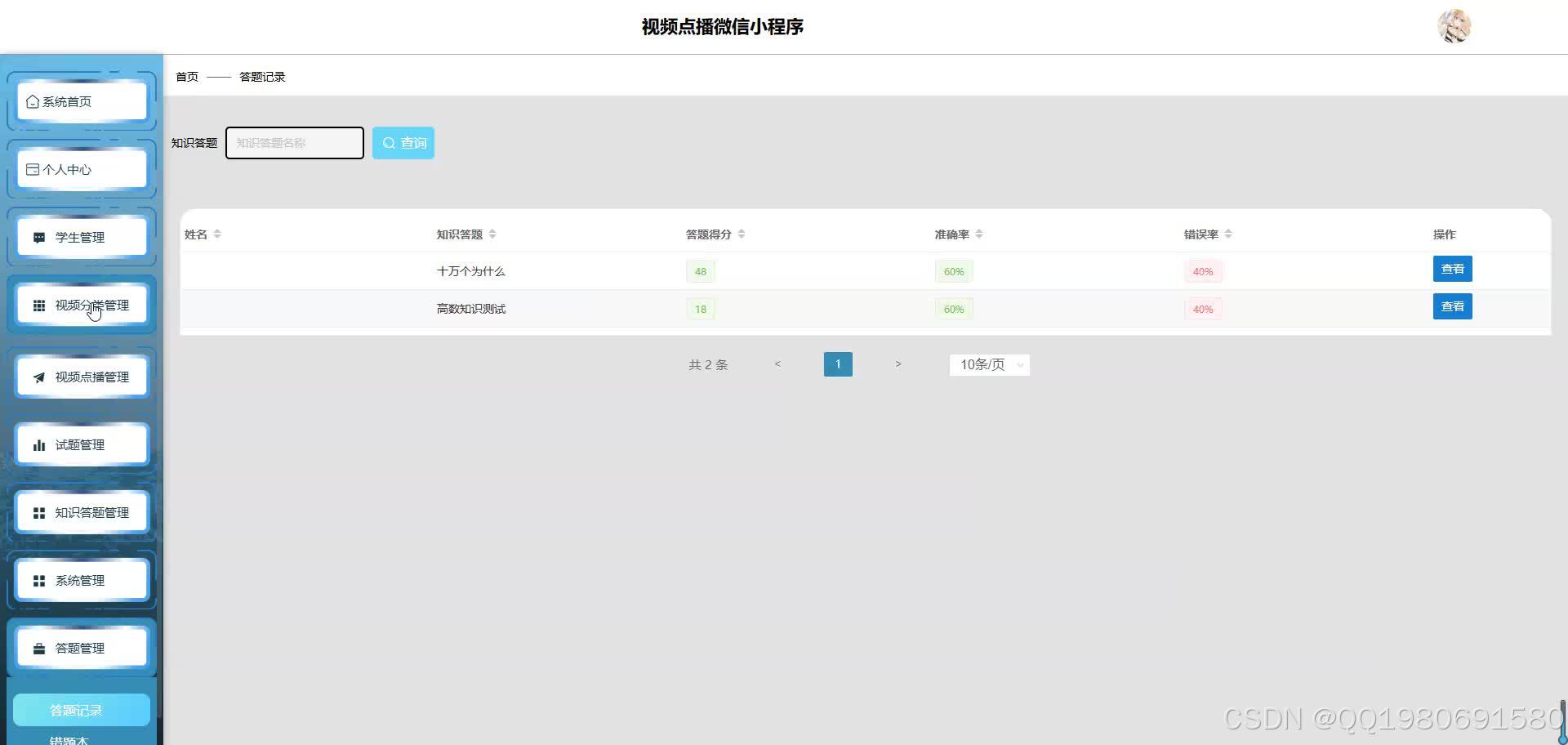Open the 错题本 sidebar entry
Viewport: 1568px width, 745px height.
[69, 739]
